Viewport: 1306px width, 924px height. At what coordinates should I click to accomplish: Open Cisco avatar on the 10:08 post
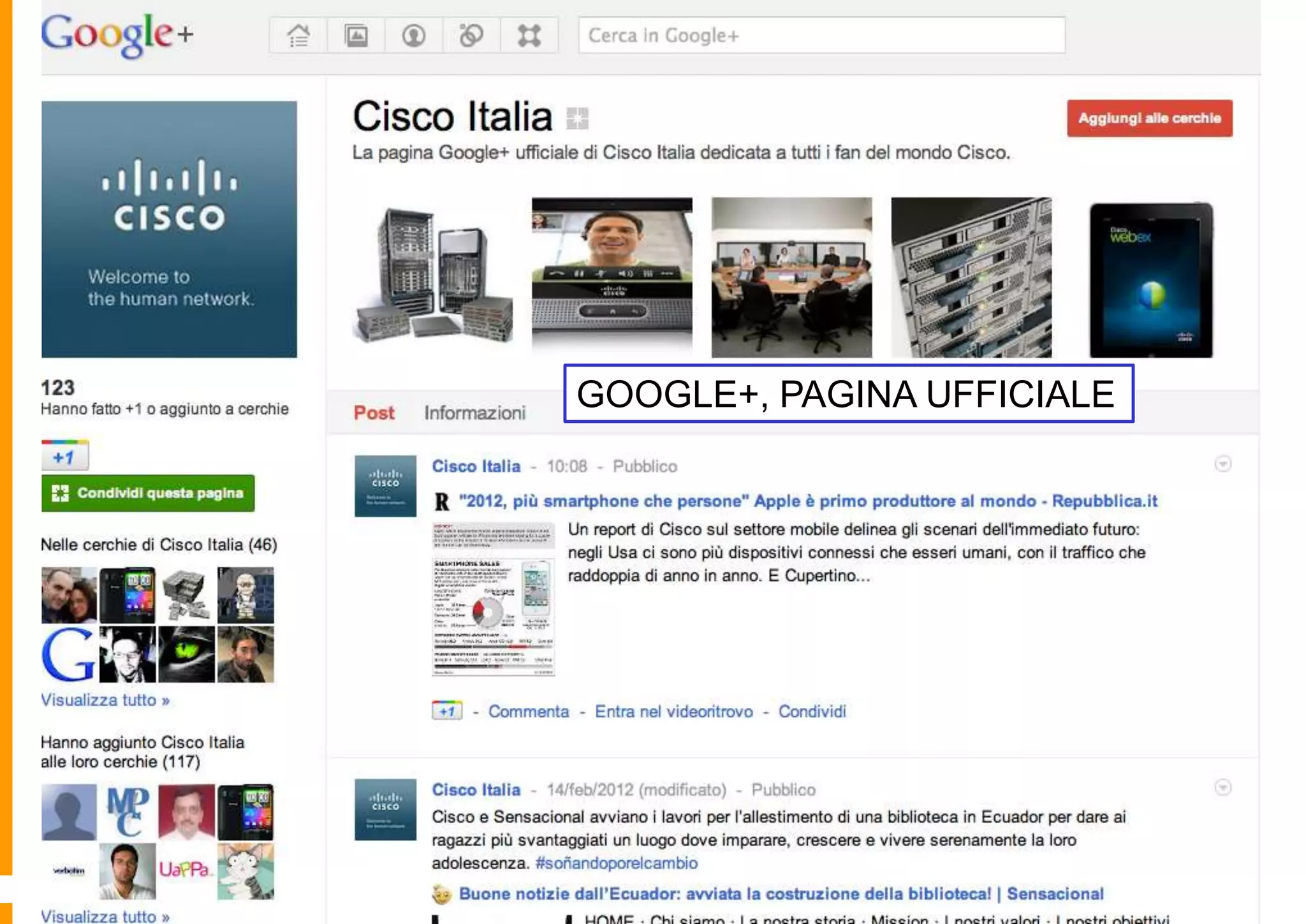click(385, 486)
